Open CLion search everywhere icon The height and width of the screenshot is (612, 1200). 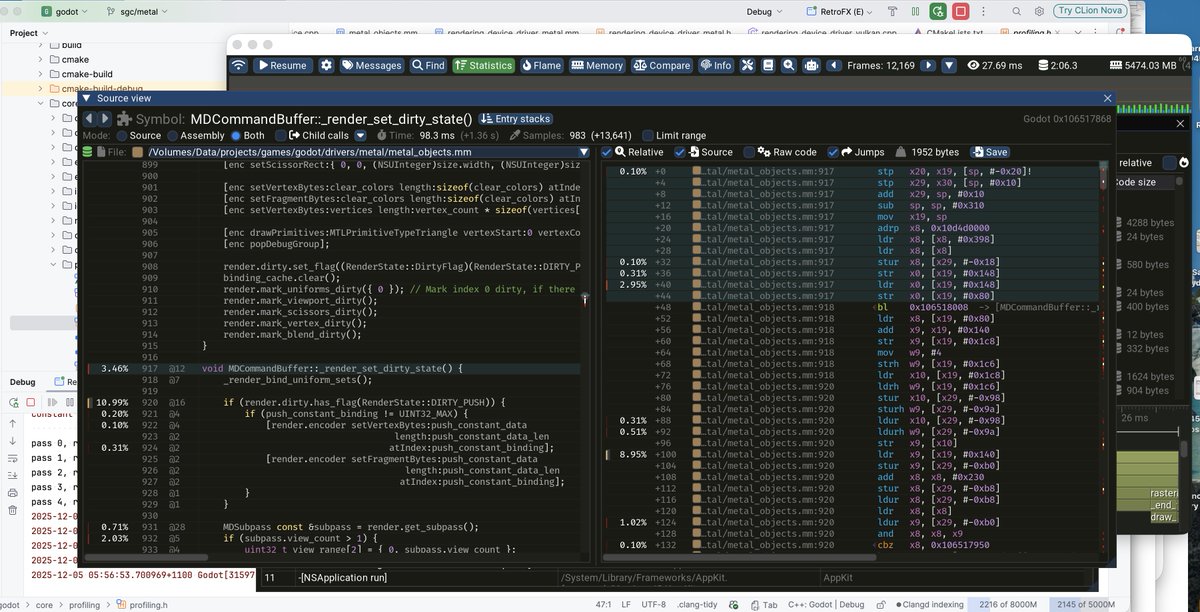[x=1015, y=11]
